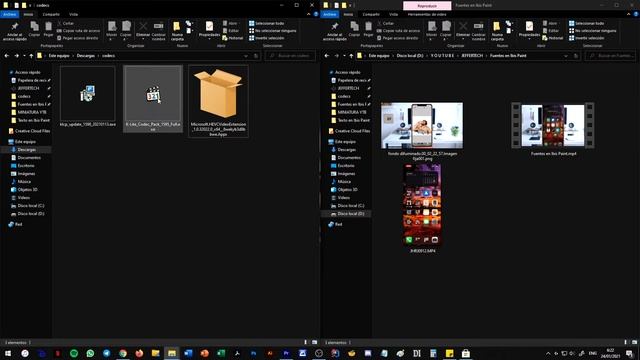Open recent locations dropdown in codecs window

click(x=24, y=56)
